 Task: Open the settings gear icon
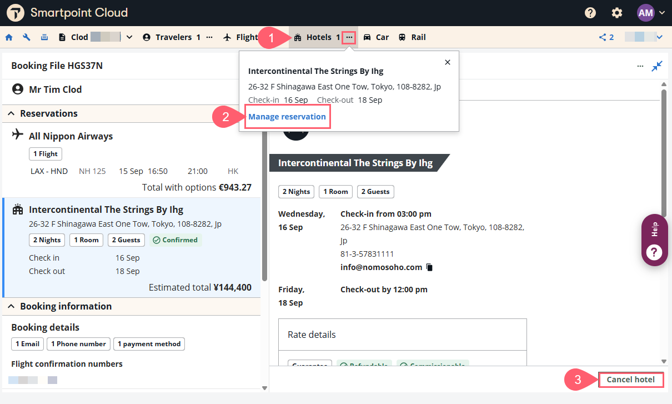[616, 13]
